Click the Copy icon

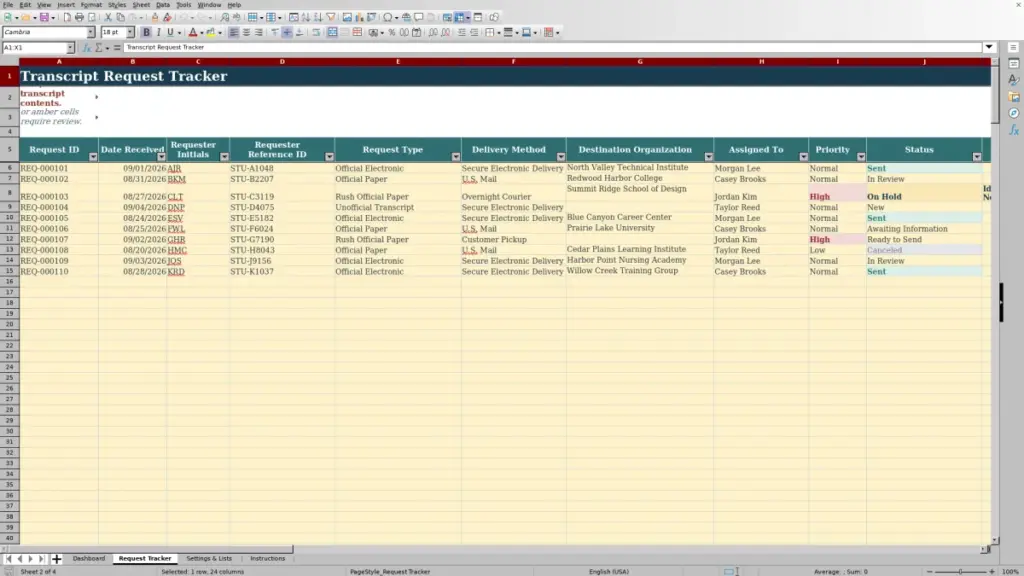click(x=120, y=18)
